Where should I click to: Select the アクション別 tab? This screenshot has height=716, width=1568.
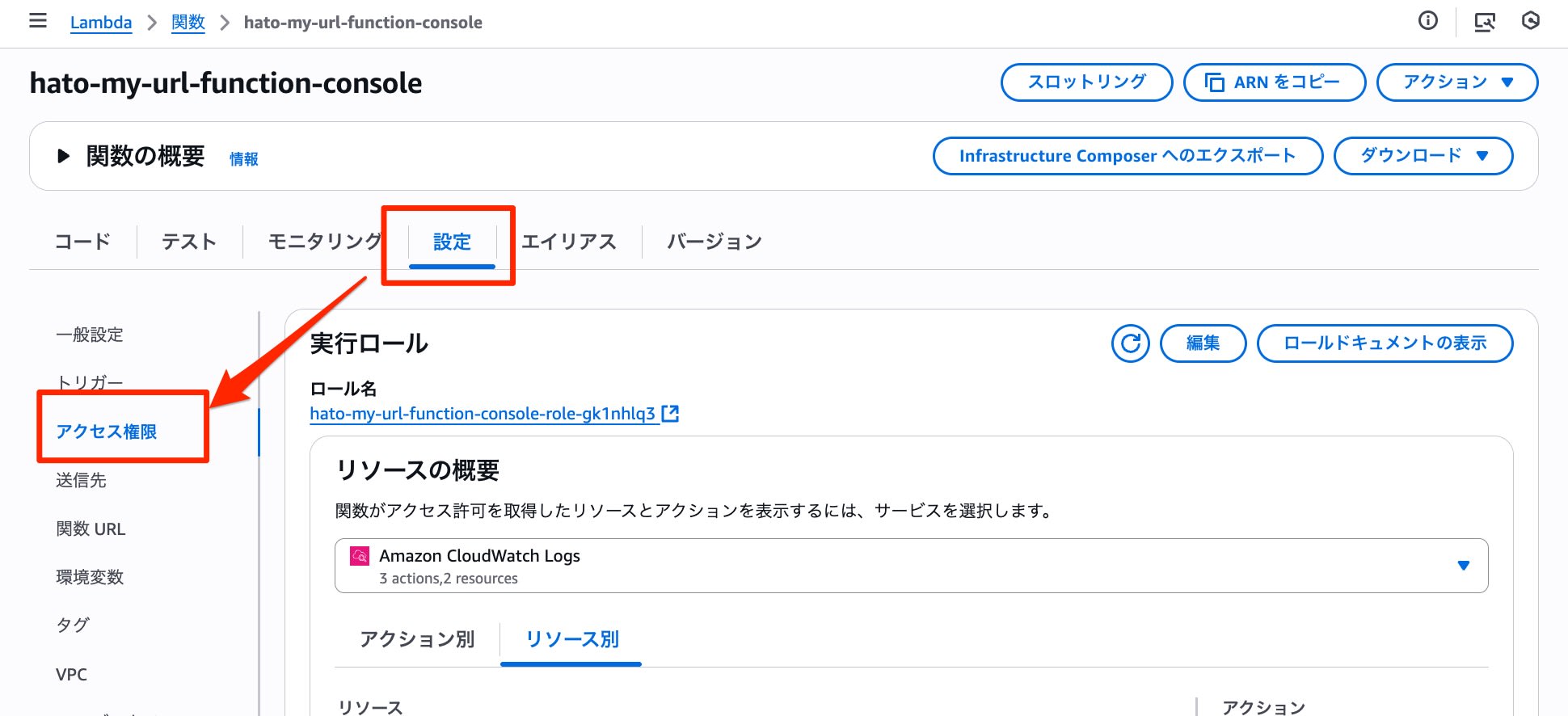(x=417, y=639)
